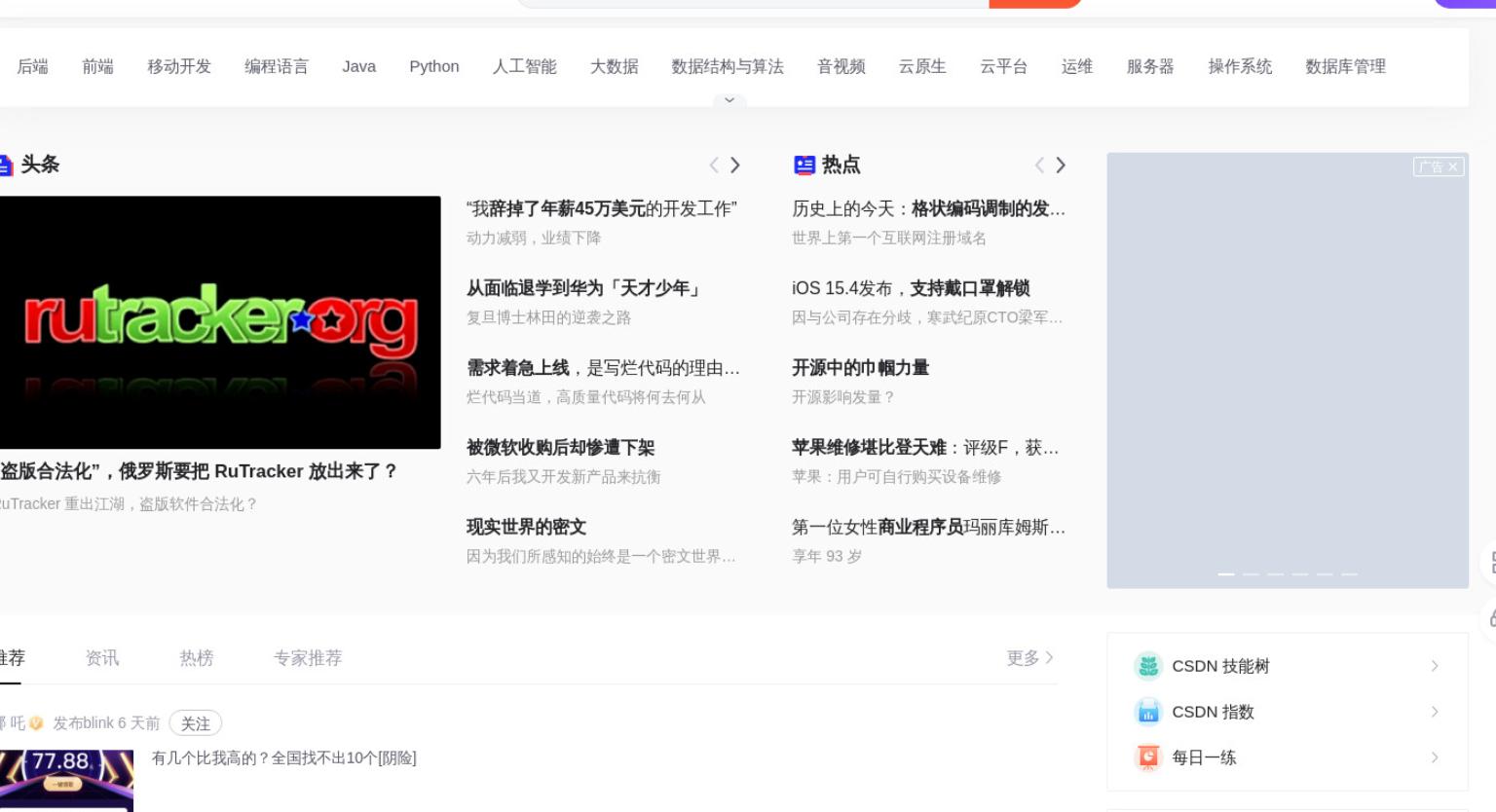Open the 前端 category
The width and height of the screenshot is (1496, 812).
click(97, 66)
